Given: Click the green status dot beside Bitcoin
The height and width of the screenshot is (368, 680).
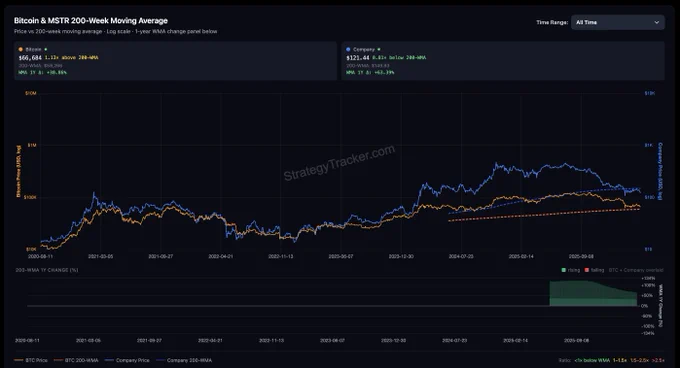Looking at the screenshot, I should (x=46, y=49).
